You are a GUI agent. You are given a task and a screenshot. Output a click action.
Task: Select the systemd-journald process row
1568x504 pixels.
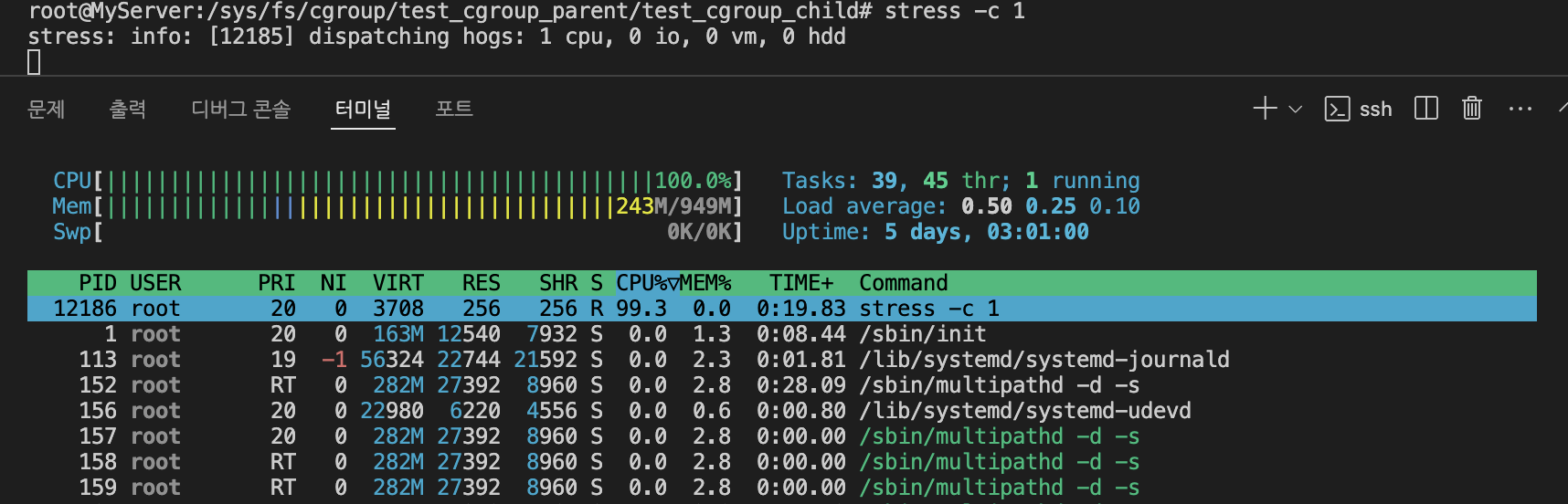coord(782,360)
